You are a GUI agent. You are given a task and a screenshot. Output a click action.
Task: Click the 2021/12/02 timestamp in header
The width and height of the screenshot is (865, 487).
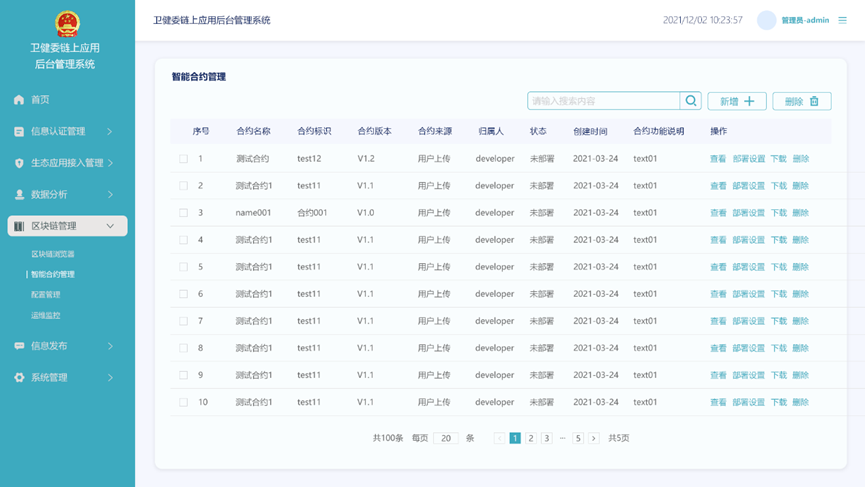coord(702,20)
